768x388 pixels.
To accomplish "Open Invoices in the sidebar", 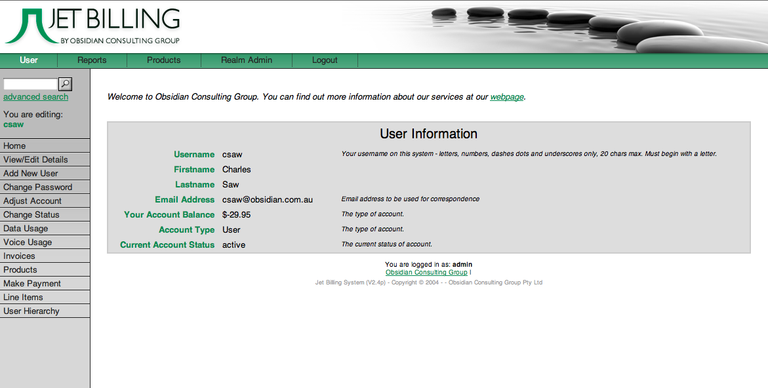I will point(45,256).
